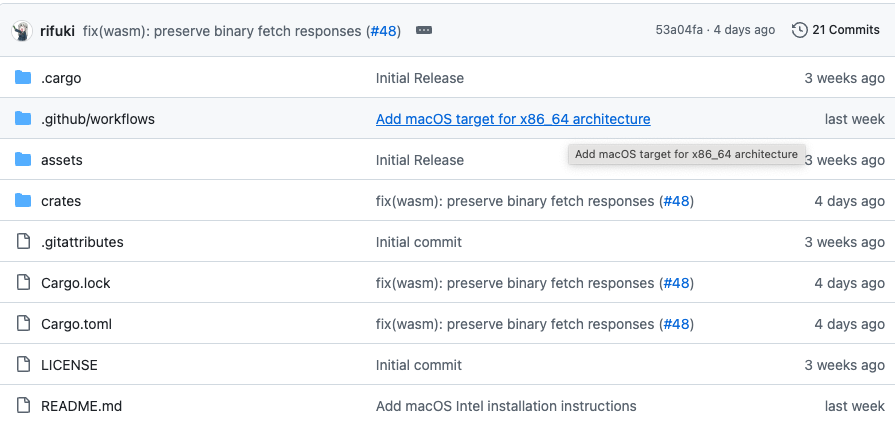
Task: Click the commit history clock icon
Action: click(x=800, y=30)
